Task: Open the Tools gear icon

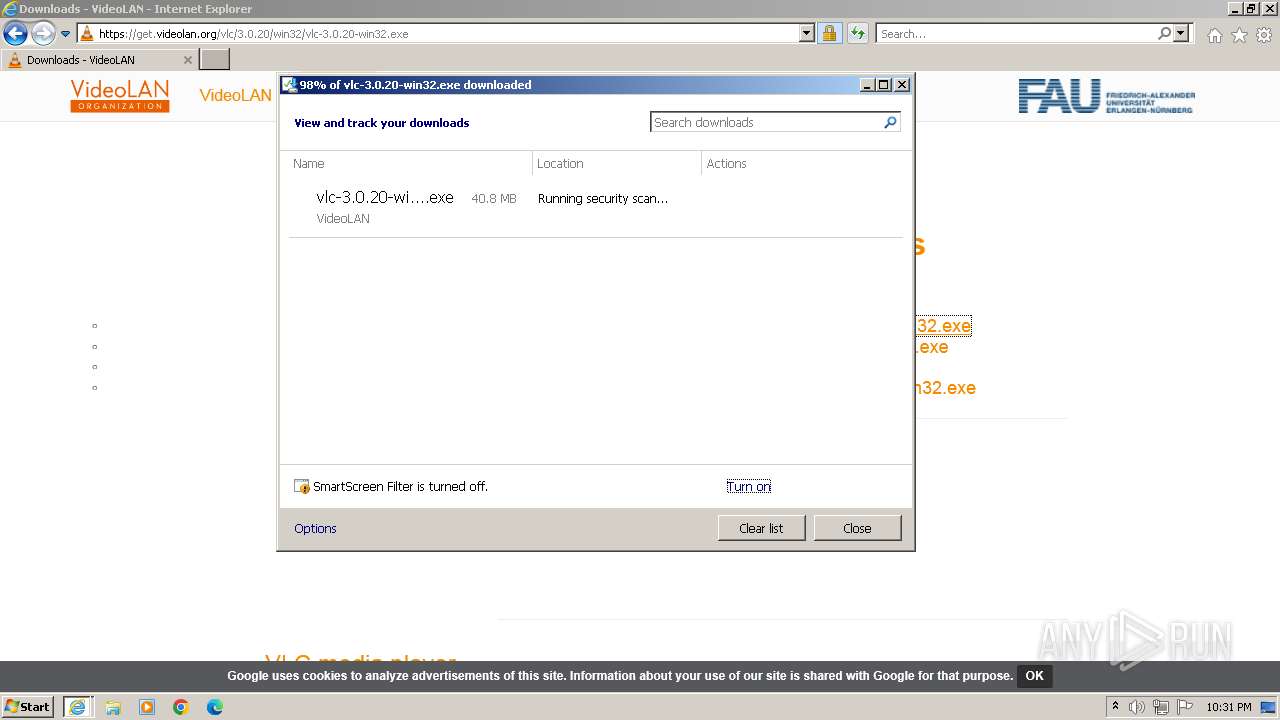Action: click(x=1264, y=35)
